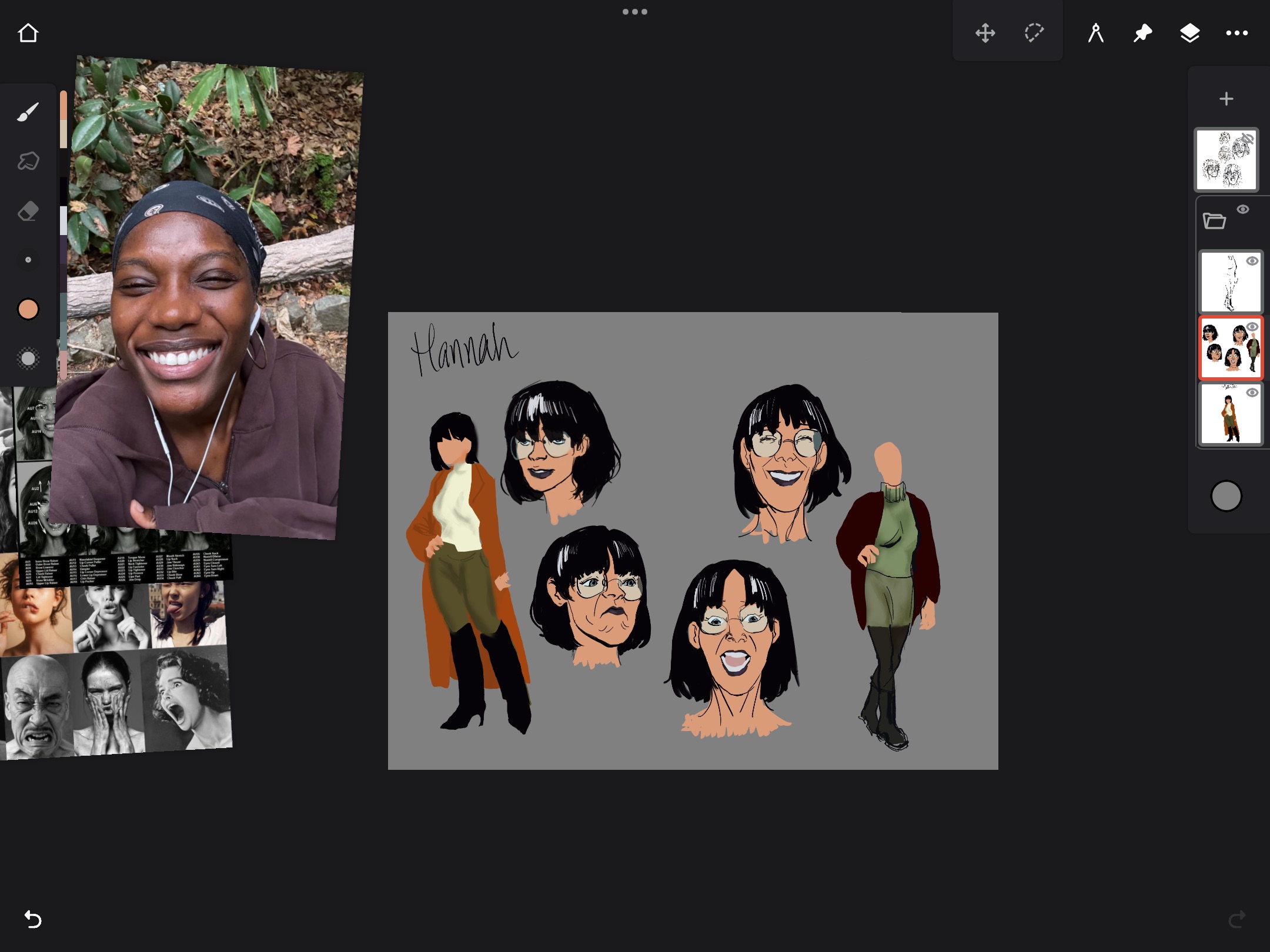This screenshot has width=1270, height=952.
Task: Select the Smudge tool
Action: click(x=28, y=161)
